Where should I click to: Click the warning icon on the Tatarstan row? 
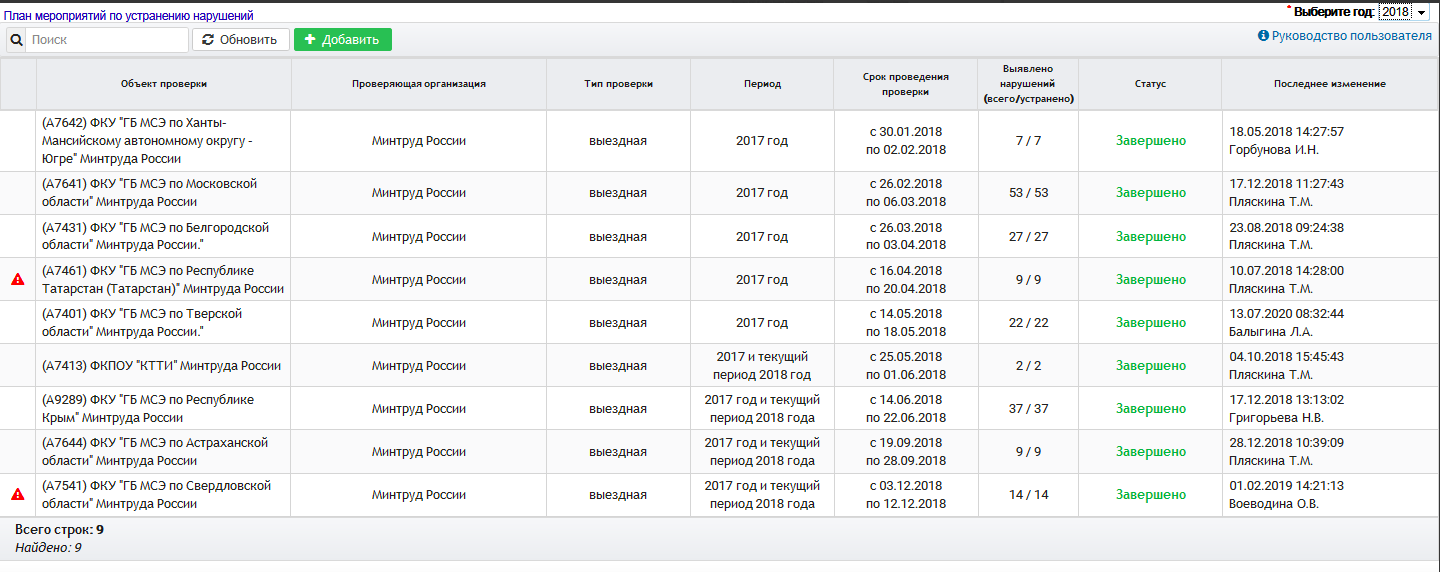(17, 280)
